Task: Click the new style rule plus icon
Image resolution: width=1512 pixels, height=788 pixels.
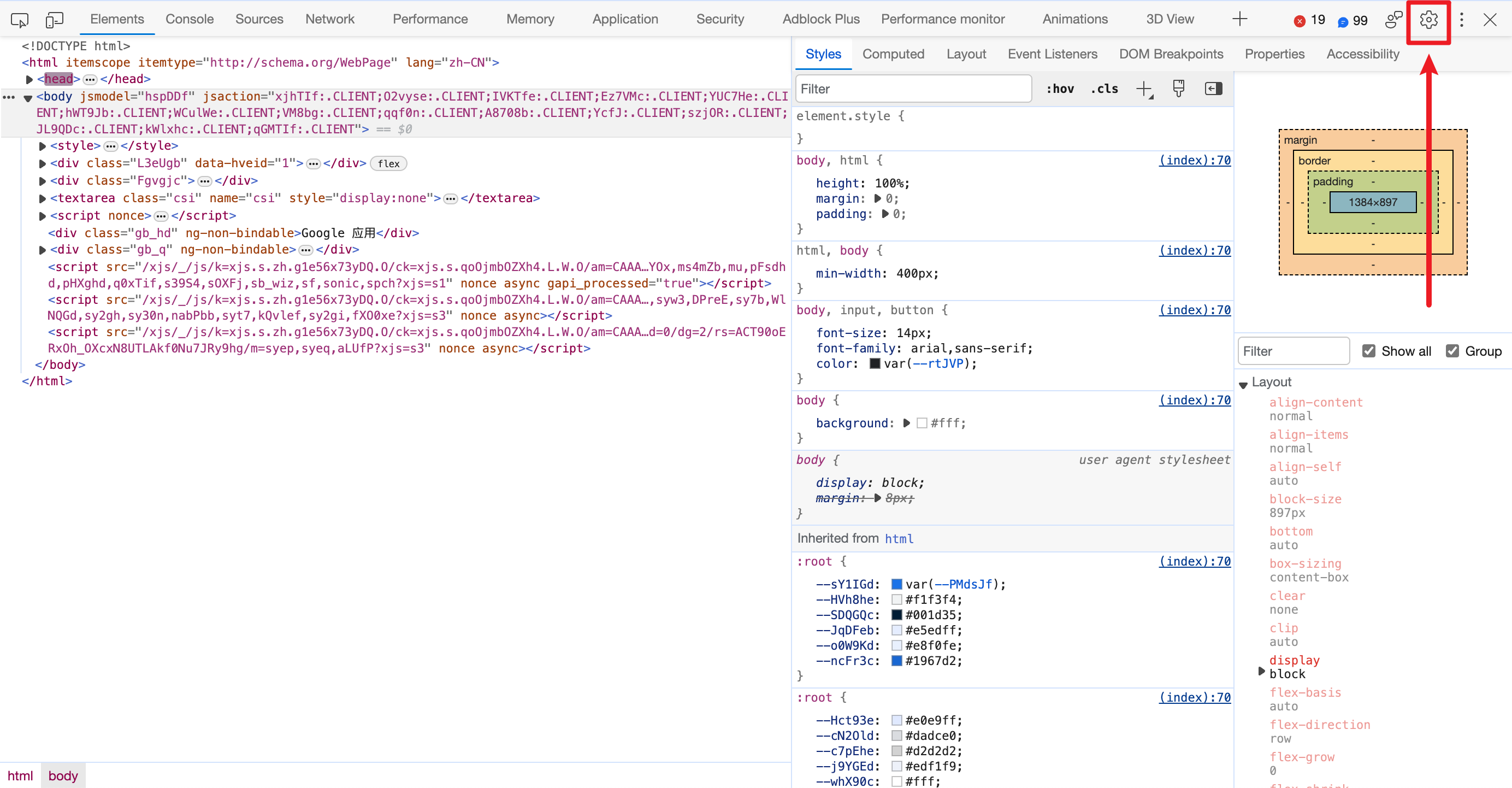Action: (1143, 89)
